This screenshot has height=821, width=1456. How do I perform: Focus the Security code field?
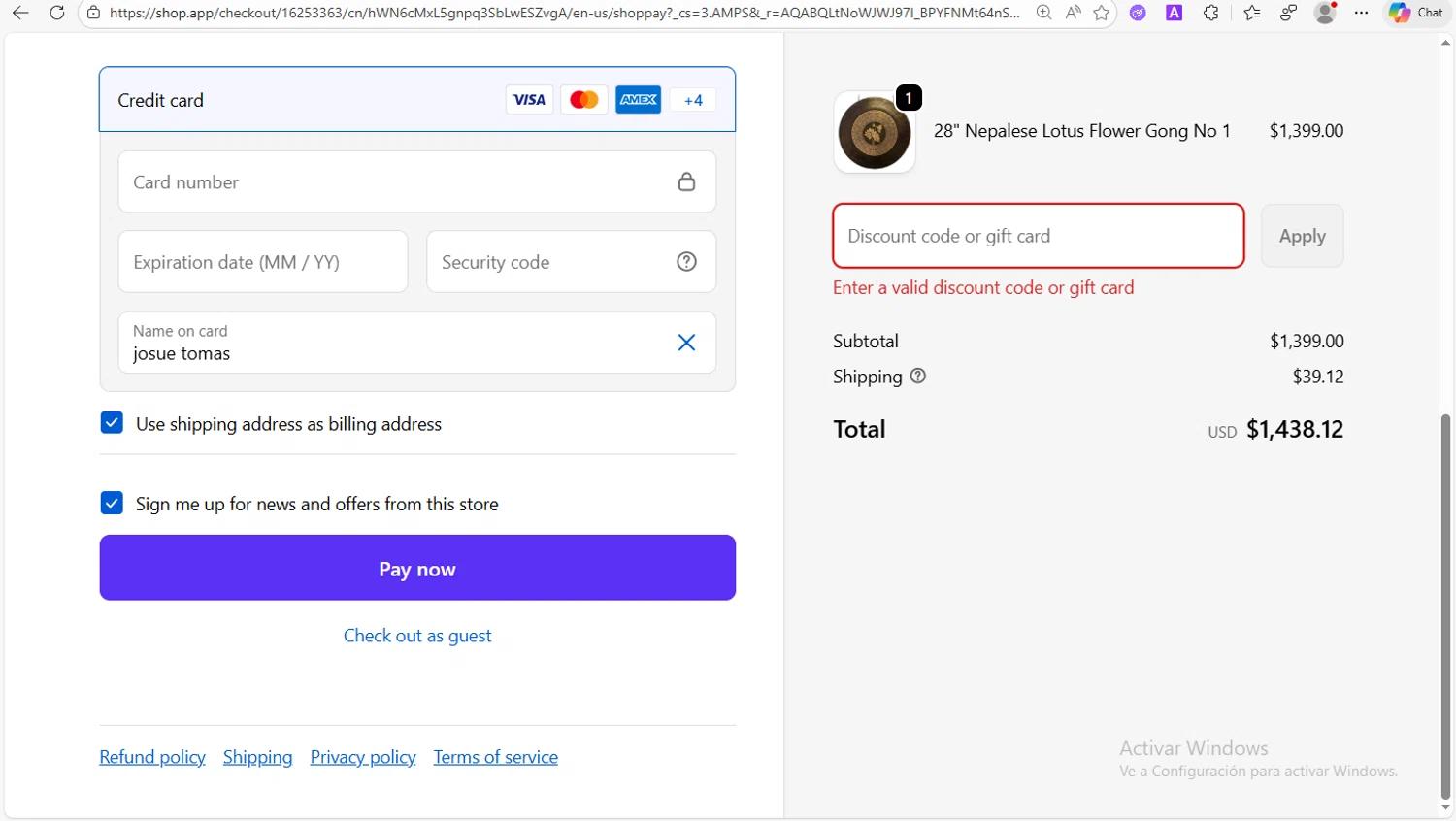tap(571, 261)
